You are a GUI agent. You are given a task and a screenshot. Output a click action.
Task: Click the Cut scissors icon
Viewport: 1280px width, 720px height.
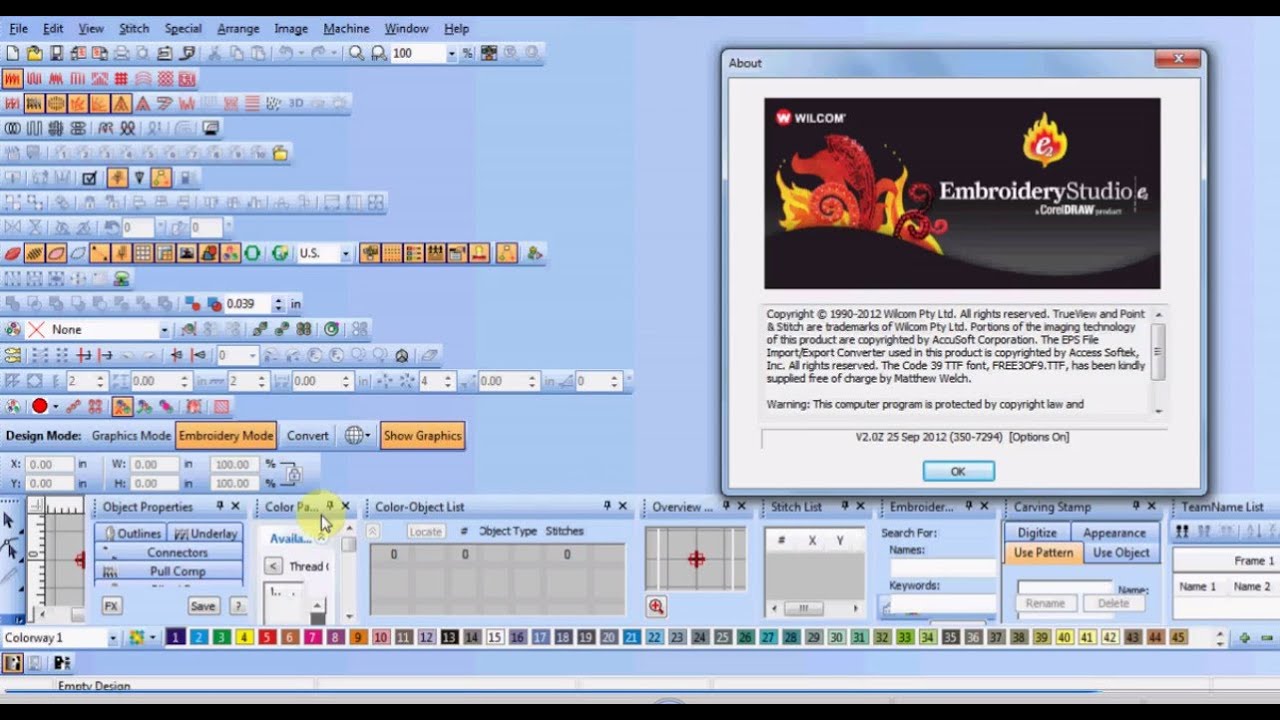214,53
